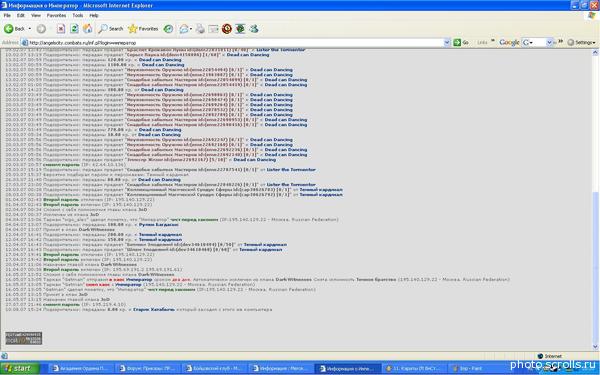Click the red round toolbar icon
The image size is (600, 375).
coord(227,29)
